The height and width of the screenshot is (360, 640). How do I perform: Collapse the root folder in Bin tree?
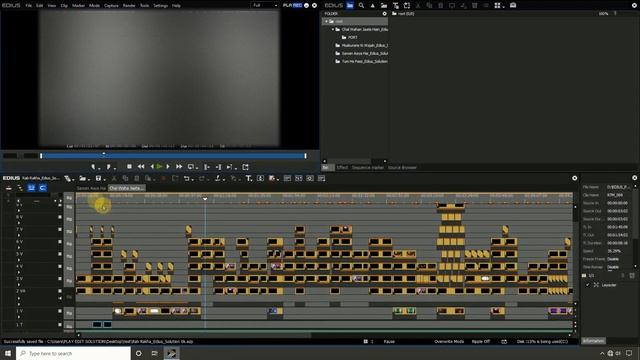pos(326,21)
